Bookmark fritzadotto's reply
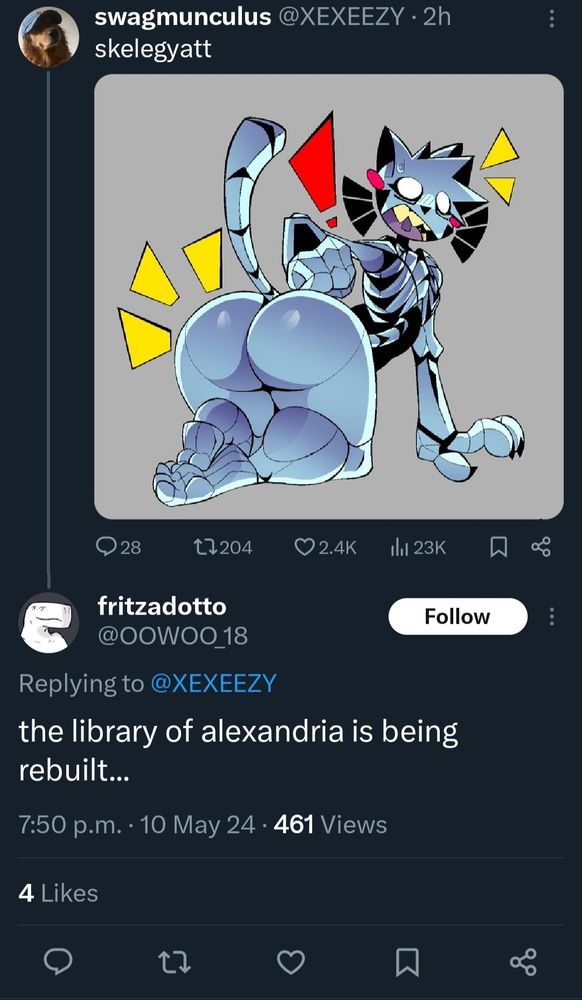 [x=407, y=962]
